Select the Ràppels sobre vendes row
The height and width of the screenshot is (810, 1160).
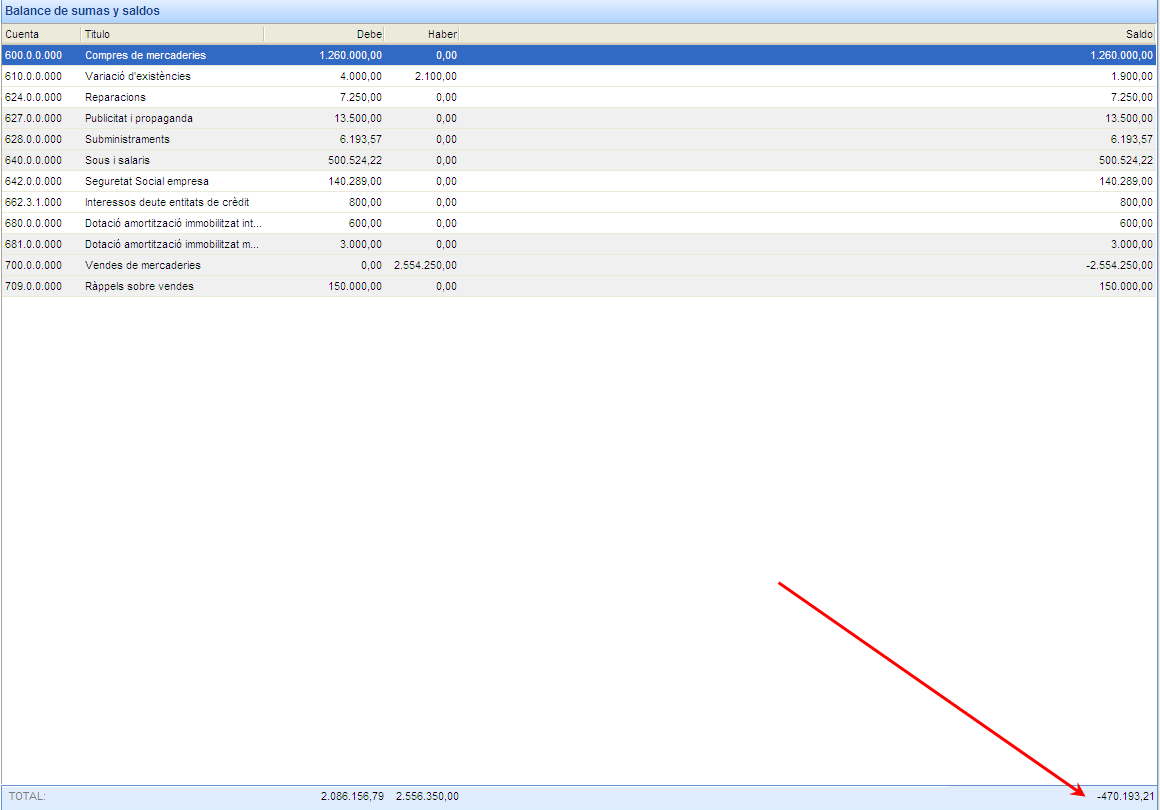click(x=139, y=286)
